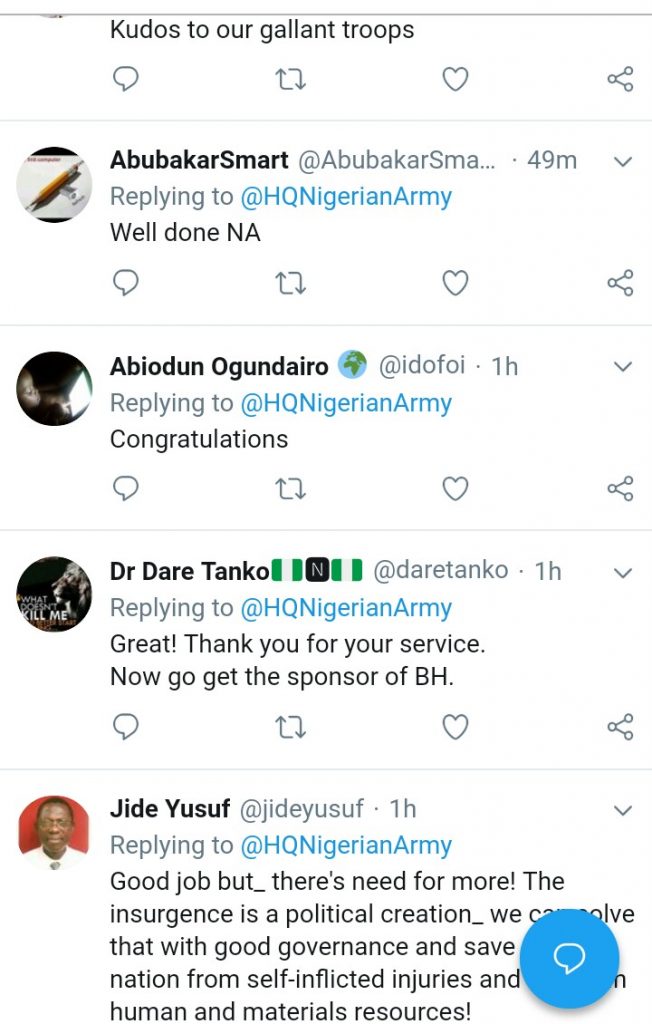Like Abiodun Ogundairo's Congratulations tweet
This screenshot has width=652, height=1024.
(455, 488)
